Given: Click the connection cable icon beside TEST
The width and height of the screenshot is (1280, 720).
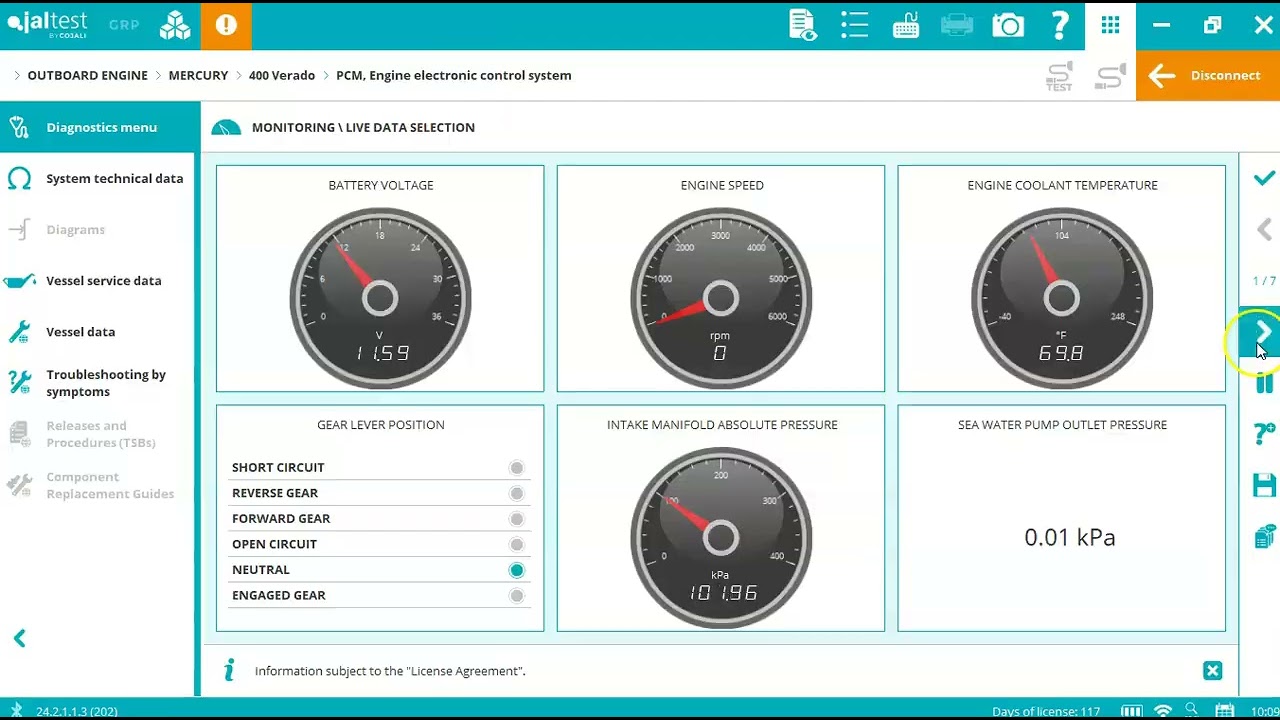Looking at the screenshot, I should (1110, 76).
